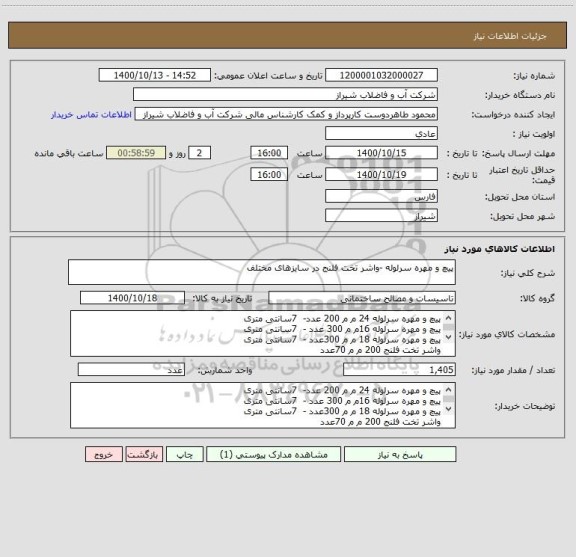Click delivery city field 'شیراز'

(x=381, y=215)
